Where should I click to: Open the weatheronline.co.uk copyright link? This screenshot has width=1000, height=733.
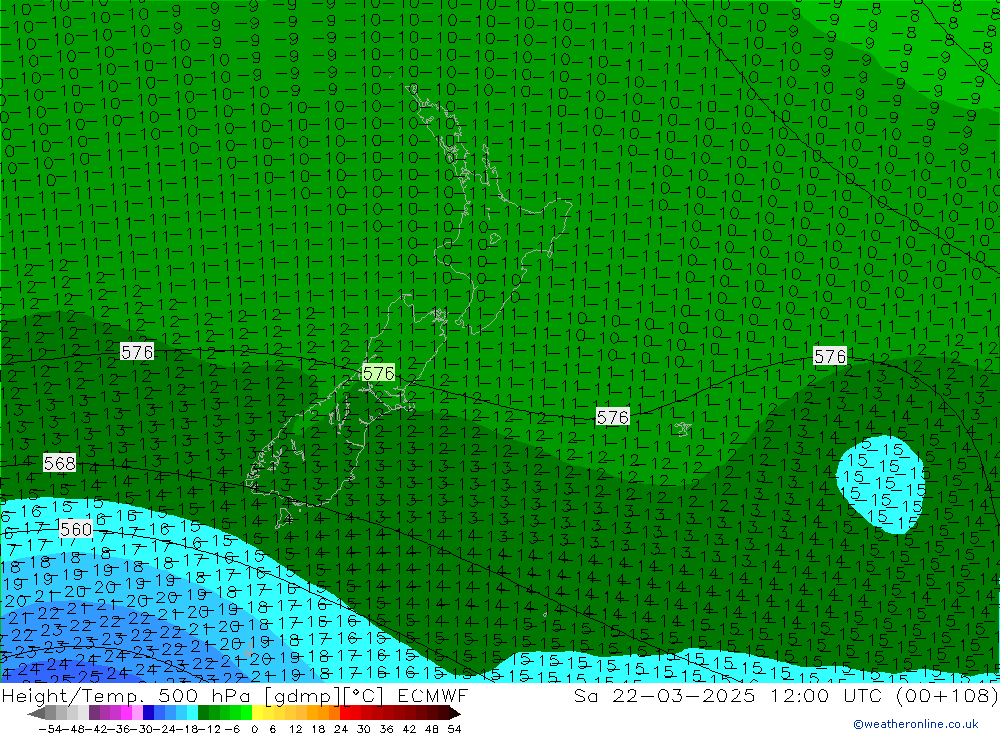coord(916,723)
